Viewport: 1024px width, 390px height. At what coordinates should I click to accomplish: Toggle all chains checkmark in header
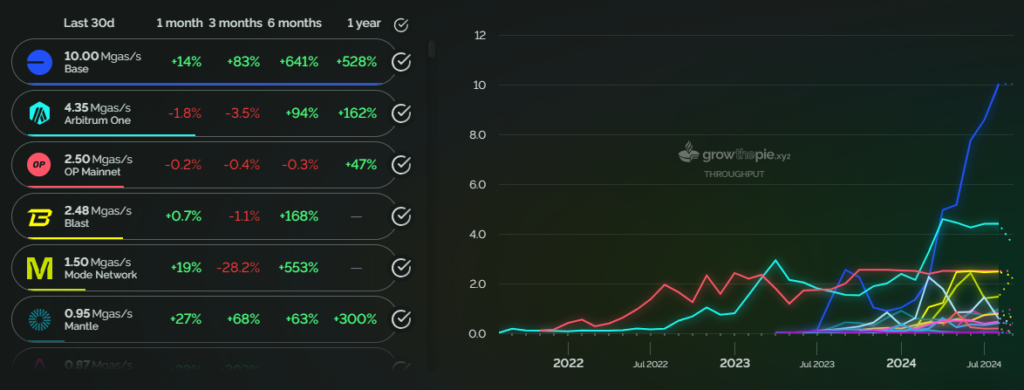tap(401, 25)
